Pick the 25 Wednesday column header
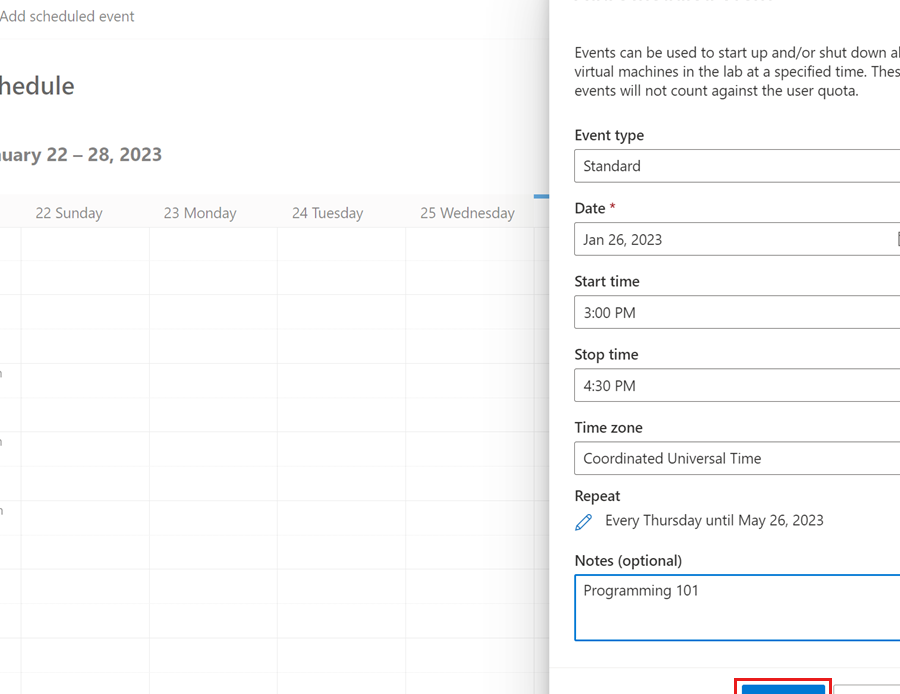Image resolution: width=900 pixels, height=694 pixels. (467, 213)
